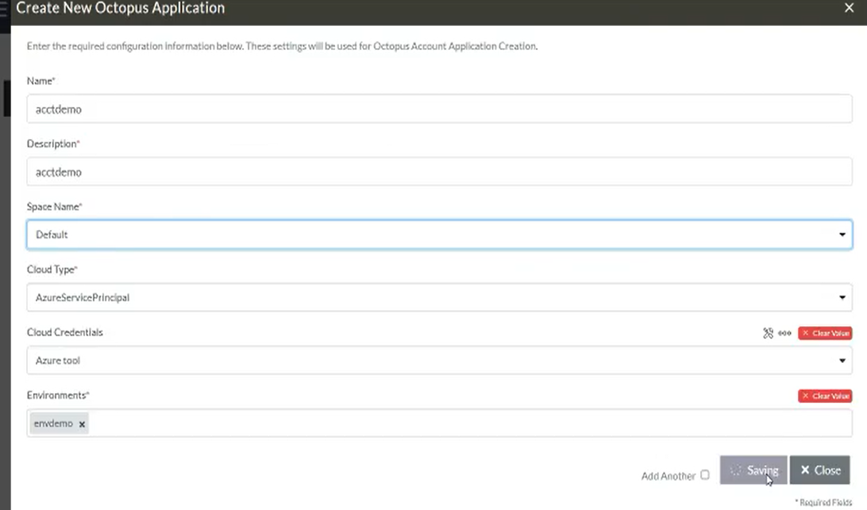867x510 pixels.
Task: Click the '* Required Fields' note
Action: [823, 502]
